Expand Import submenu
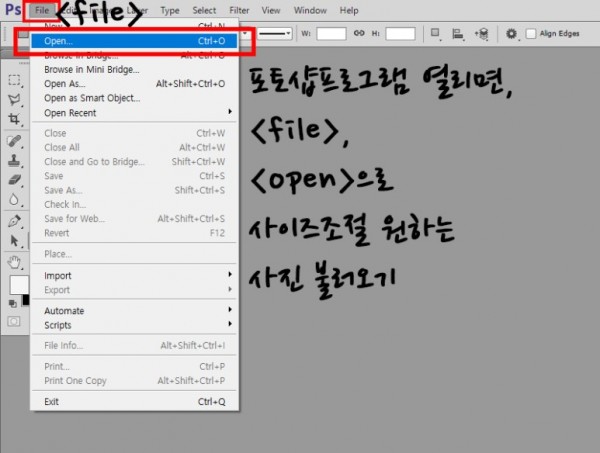 (134, 275)
